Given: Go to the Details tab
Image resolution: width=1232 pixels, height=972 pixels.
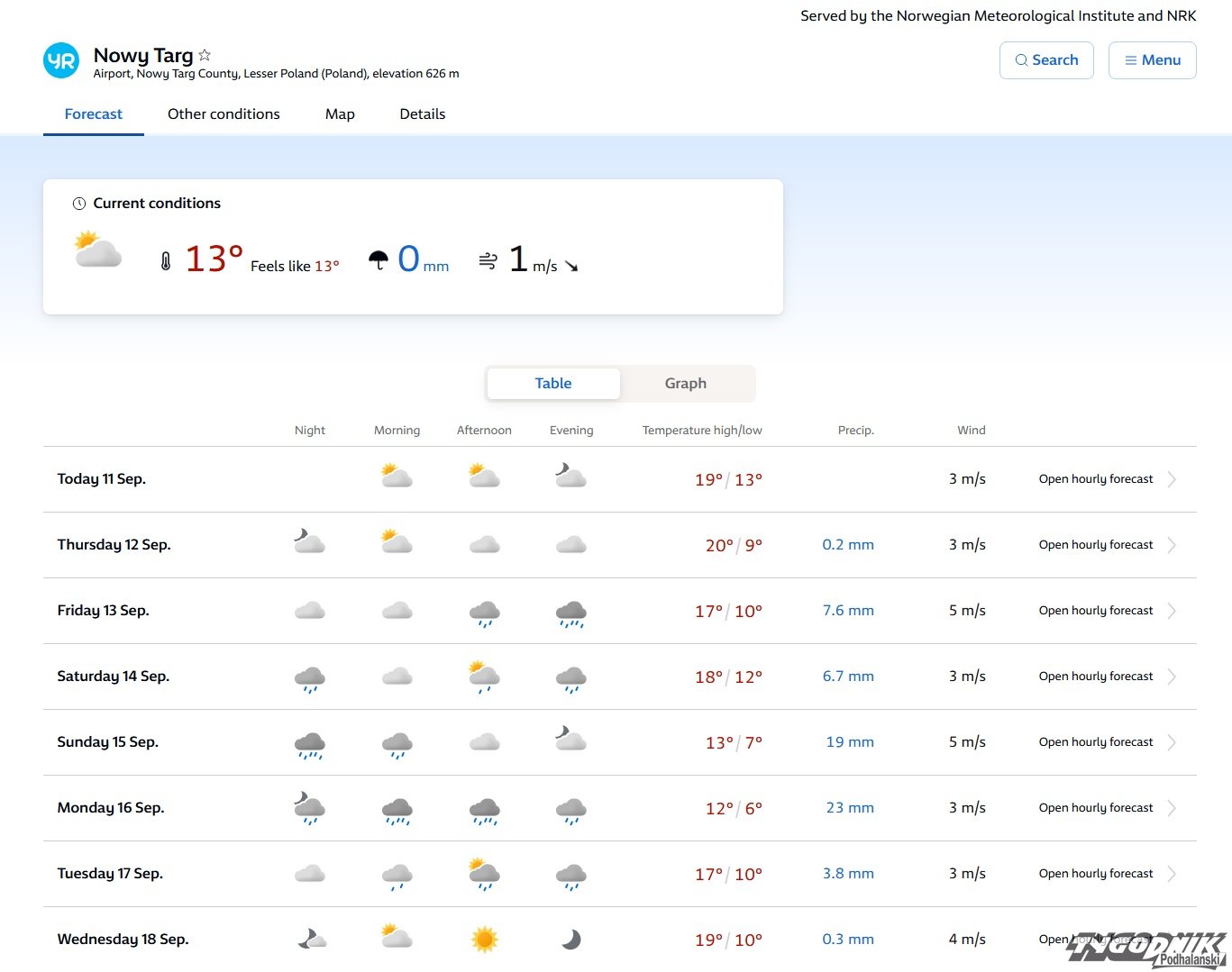Looking at the screenshot, I should pos(422,114).
